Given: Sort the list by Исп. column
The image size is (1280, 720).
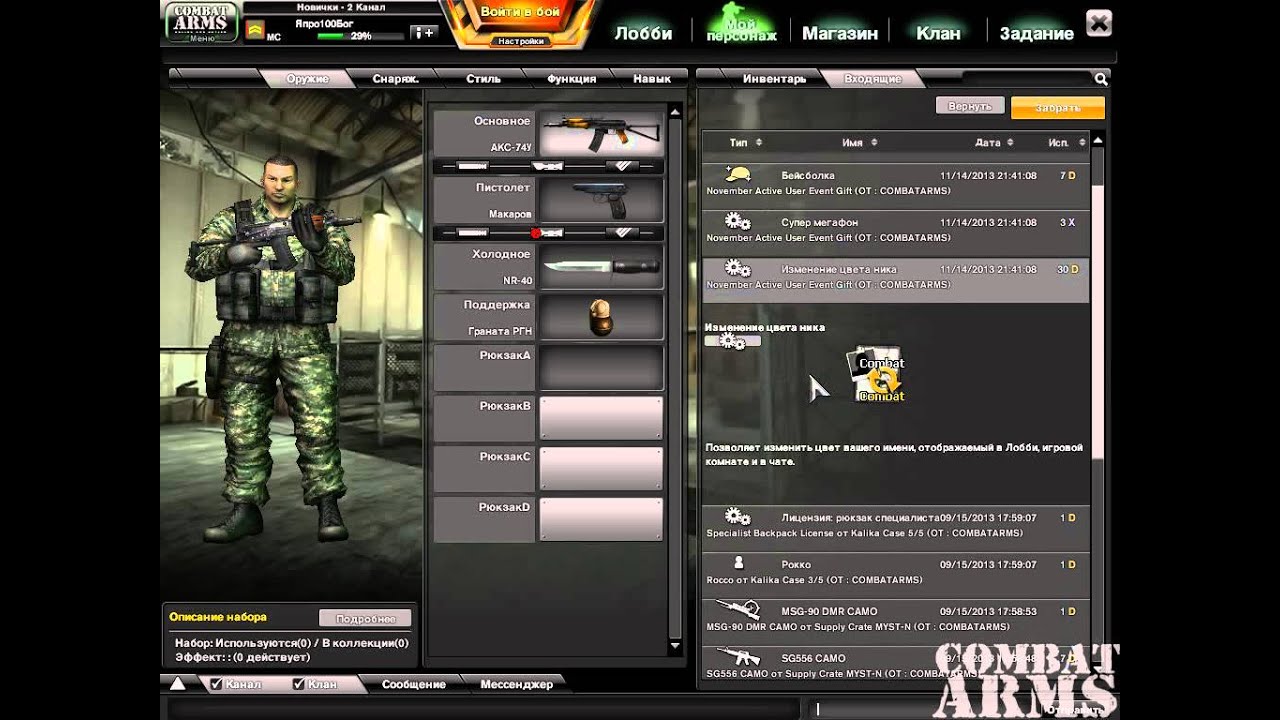Looking at the screenshot, I should (x=1066, y=143).
